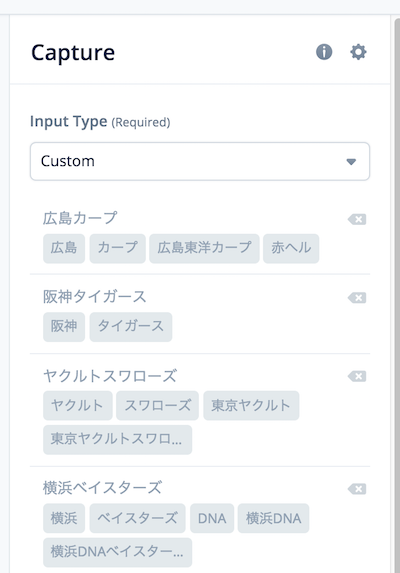Image resolution: width=400 pixels, height=573 pixels.
Task: Open Capture settings gear
Action: [x=358, y=52]
